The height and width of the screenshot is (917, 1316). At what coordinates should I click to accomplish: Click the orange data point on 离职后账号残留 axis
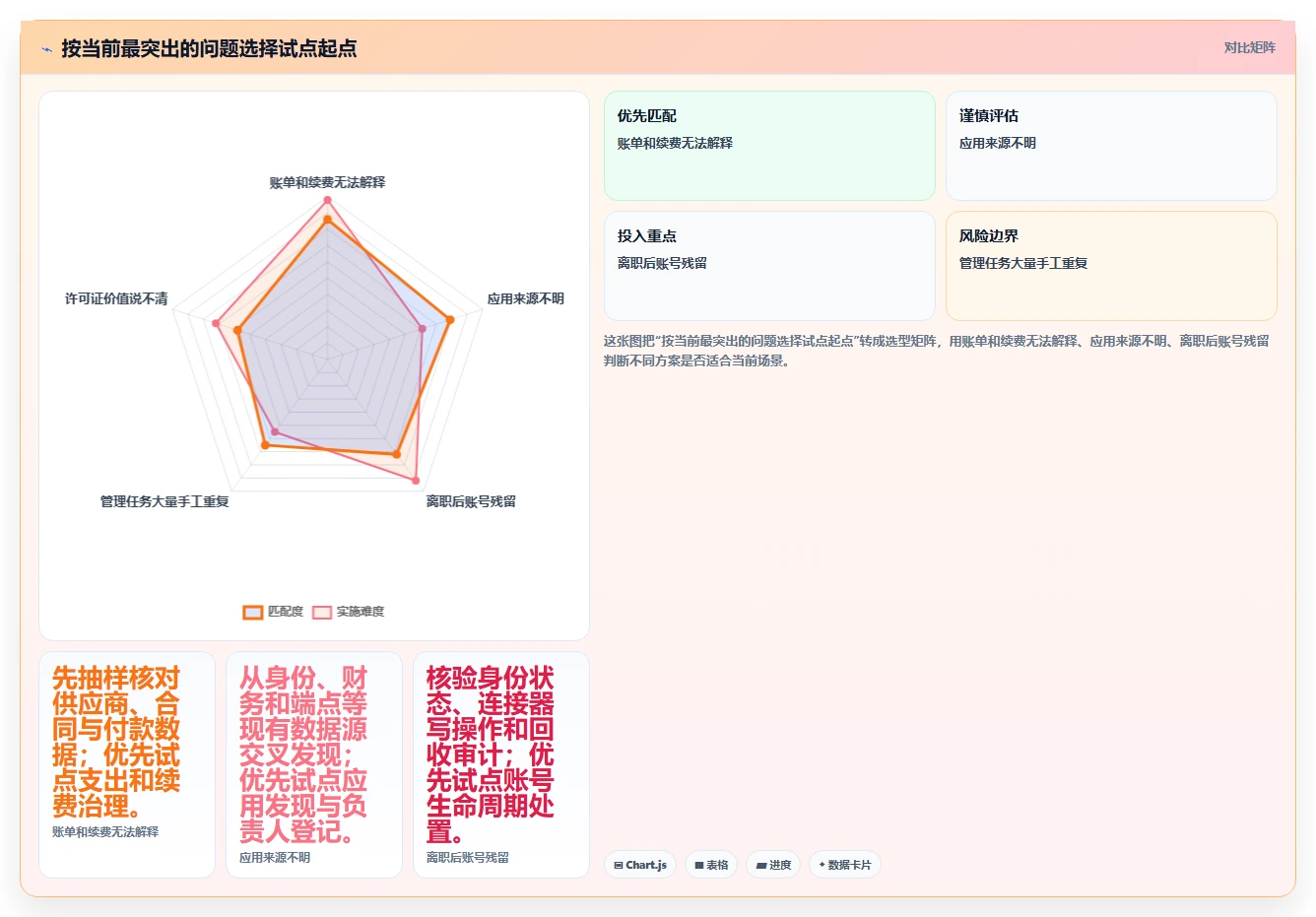[397, 454]
